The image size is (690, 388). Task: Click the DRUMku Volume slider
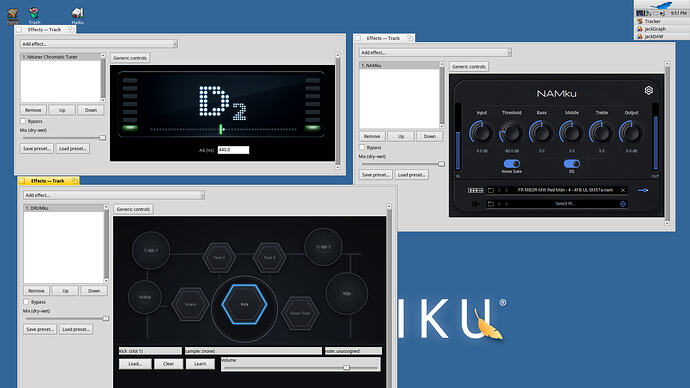click(301, 367)
